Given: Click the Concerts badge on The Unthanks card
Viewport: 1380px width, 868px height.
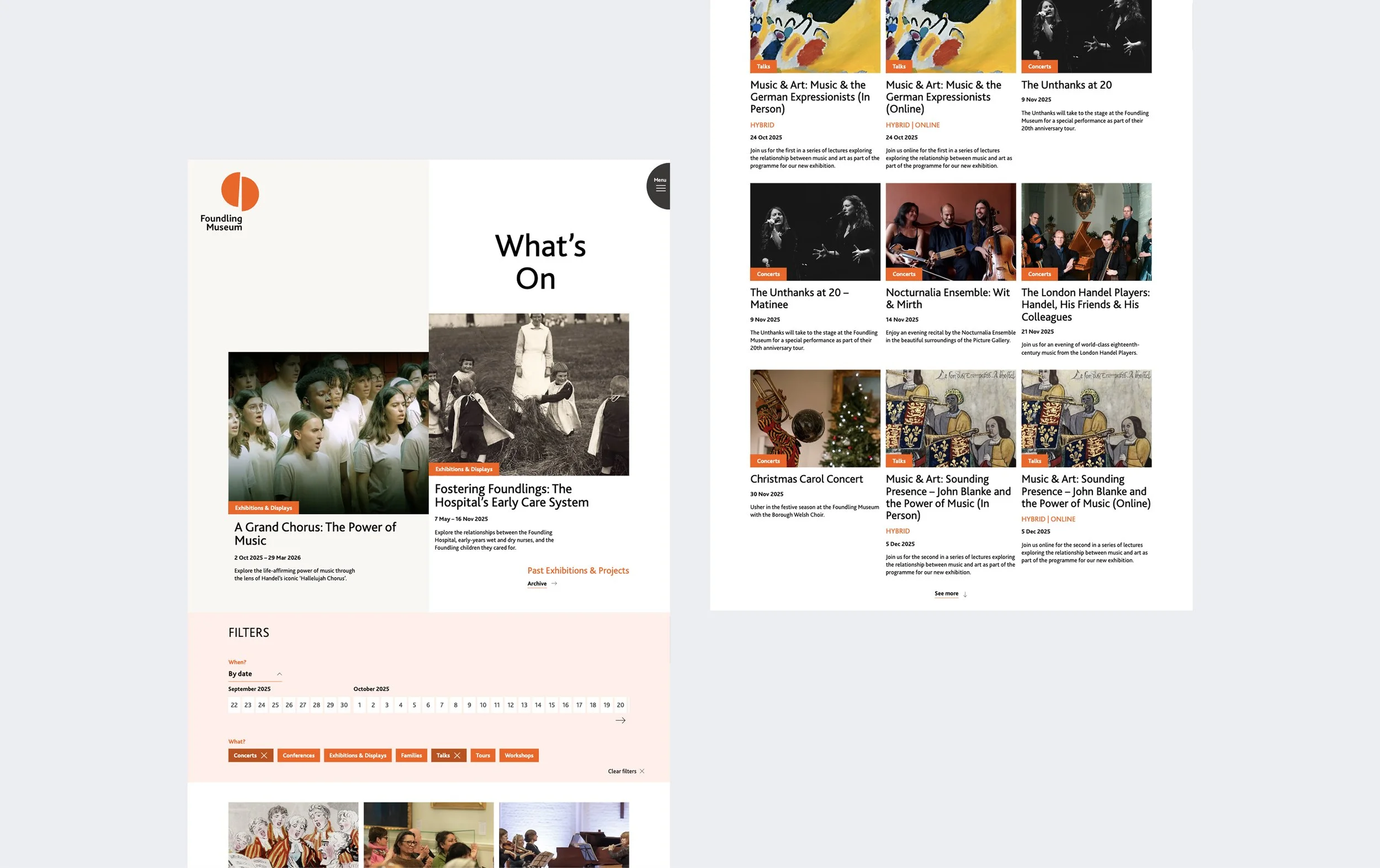Looking at the screenshot, I should [1039, 66].
